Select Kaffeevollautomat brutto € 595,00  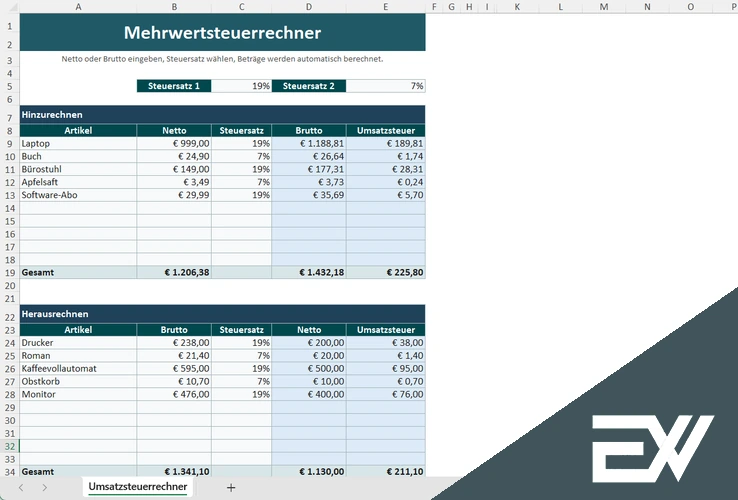pos(174,369)
